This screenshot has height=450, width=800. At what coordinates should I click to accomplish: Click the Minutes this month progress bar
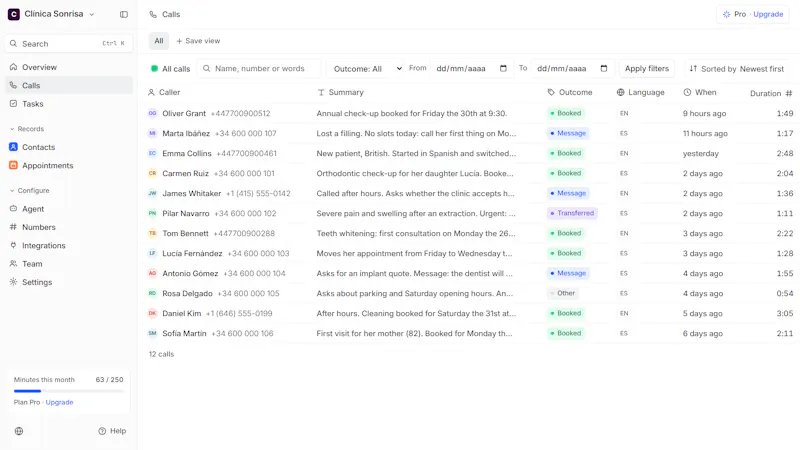click(68, 391)
